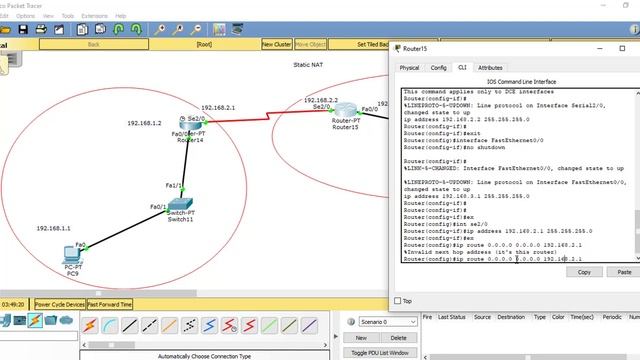Click the Last Status column header
Viewport: 640px width, 360px height.
coord(451,317)
